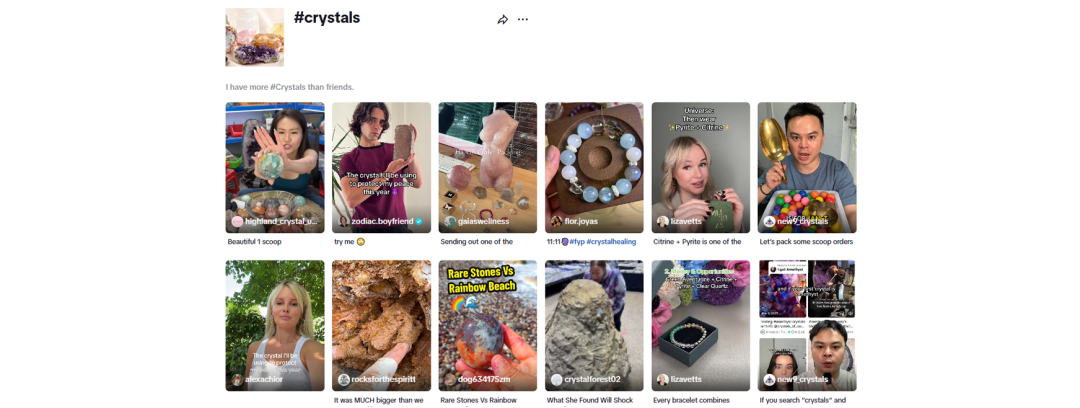Open the 'Every bracelet combines' bracelet video
Screen dimensions: 1080x408
pyautogui.click(x=700, y=325)
